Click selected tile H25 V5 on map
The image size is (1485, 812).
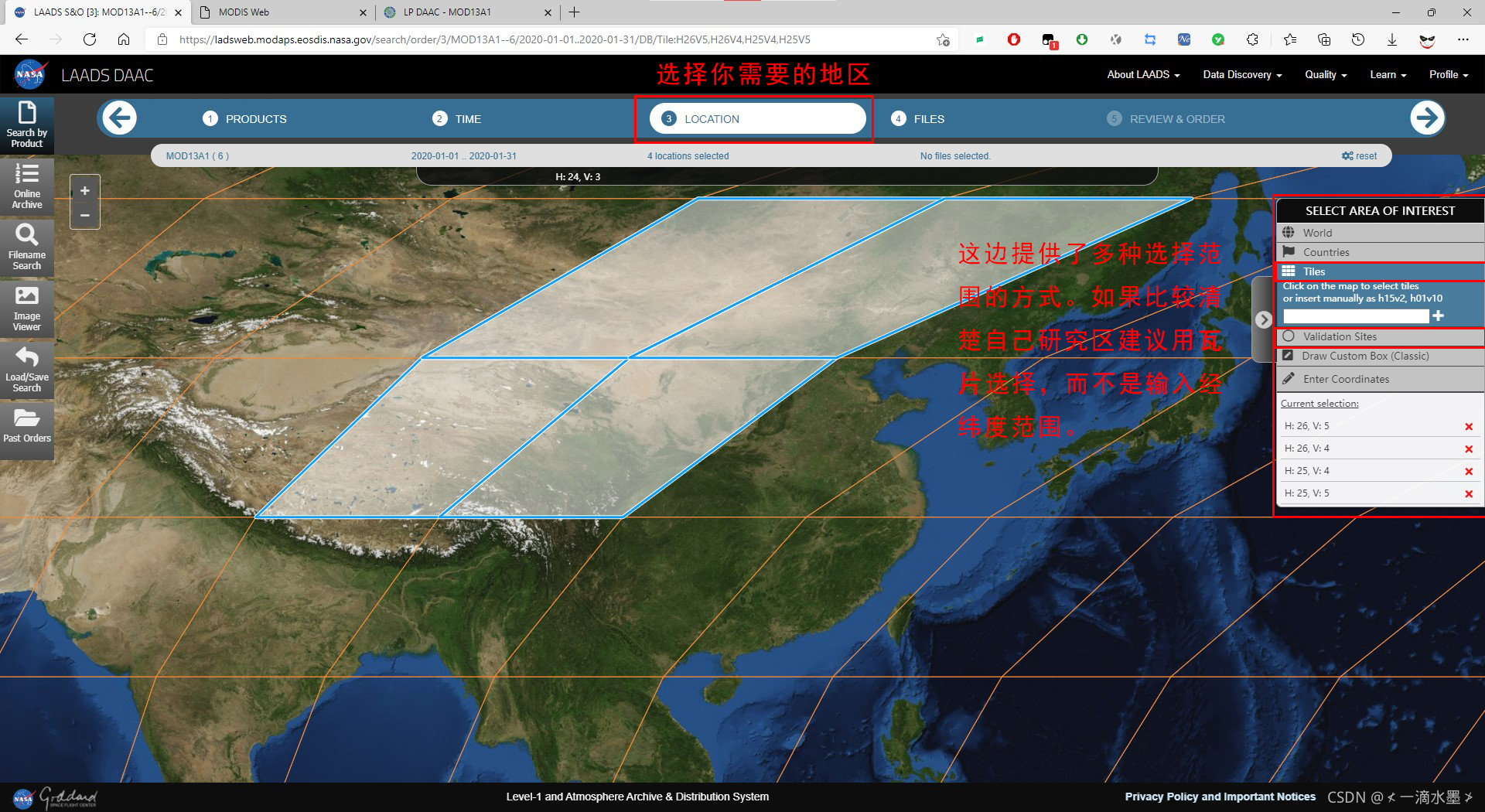(441, 437)
